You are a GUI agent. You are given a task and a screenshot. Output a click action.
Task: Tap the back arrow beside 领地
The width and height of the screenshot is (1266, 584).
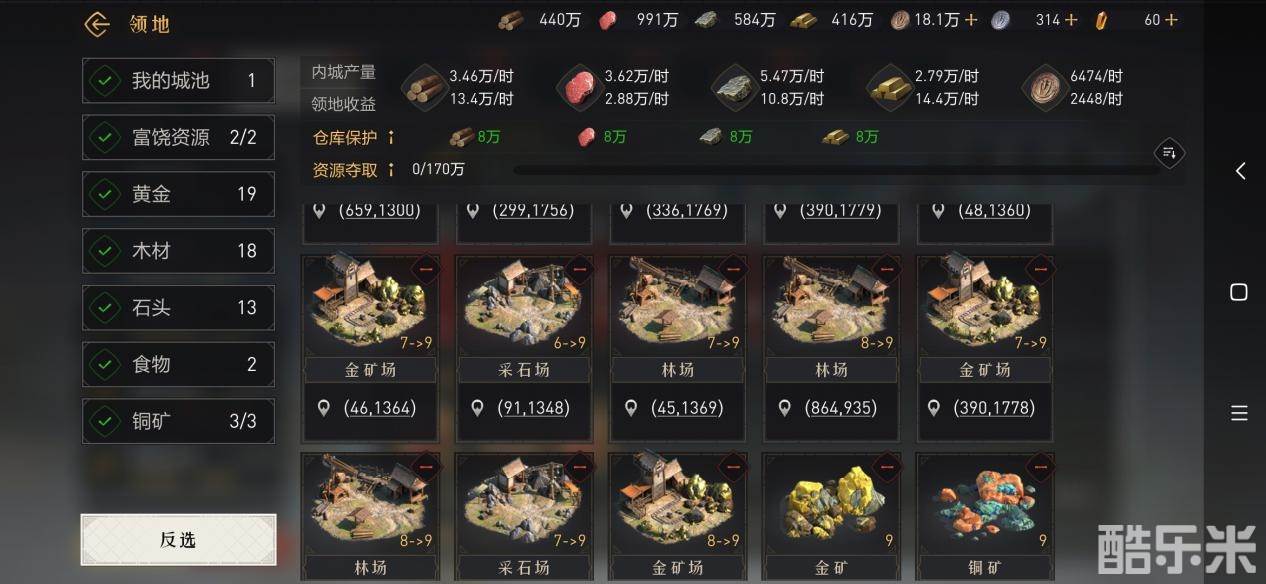click(x=97, y=24)
